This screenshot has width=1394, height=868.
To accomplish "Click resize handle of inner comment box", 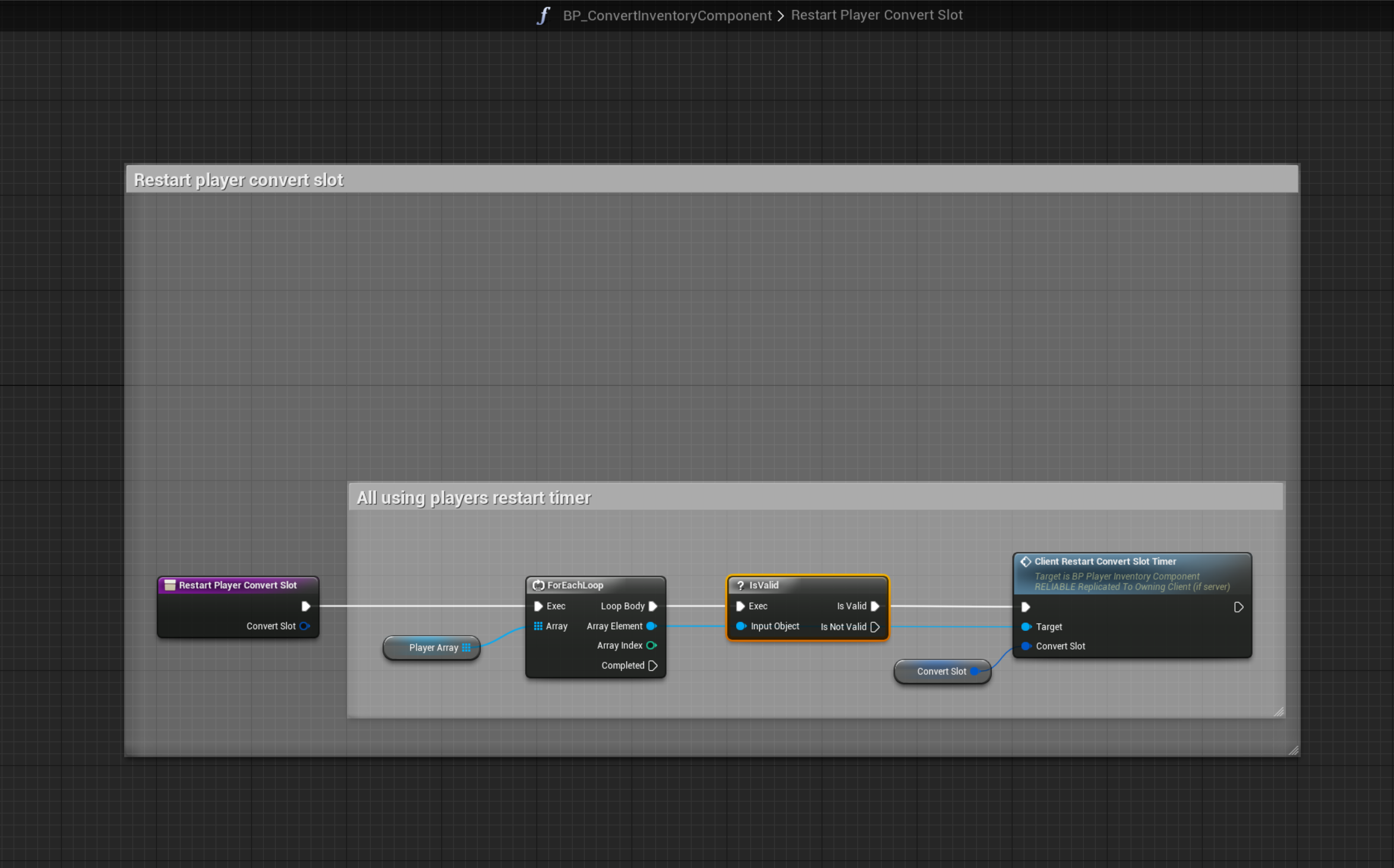I will pos(1279,712).
